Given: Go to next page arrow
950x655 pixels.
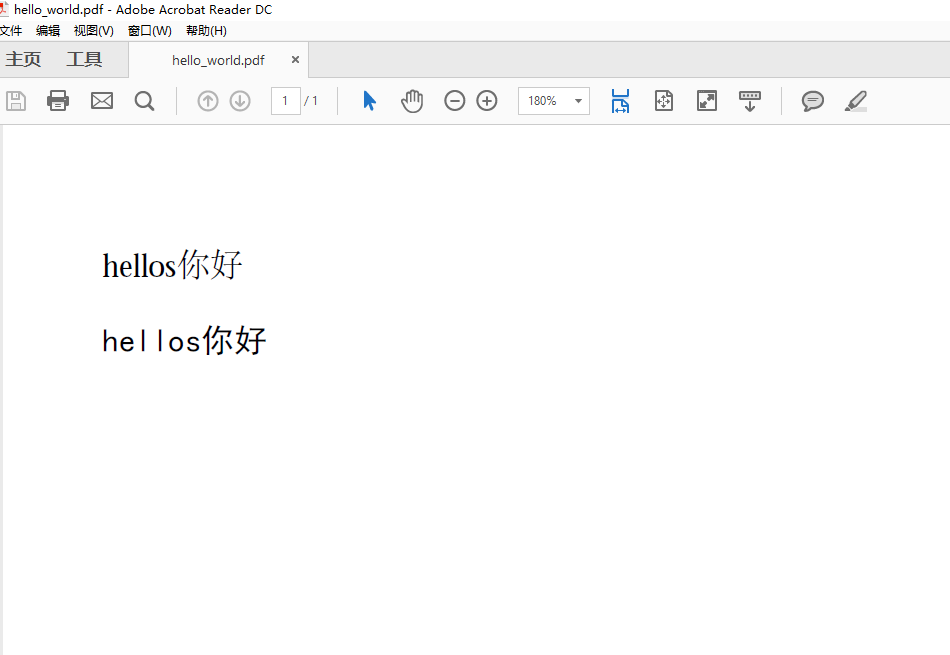Looking at the screenshot, I should pyautogui.click(x=239, y=101).
